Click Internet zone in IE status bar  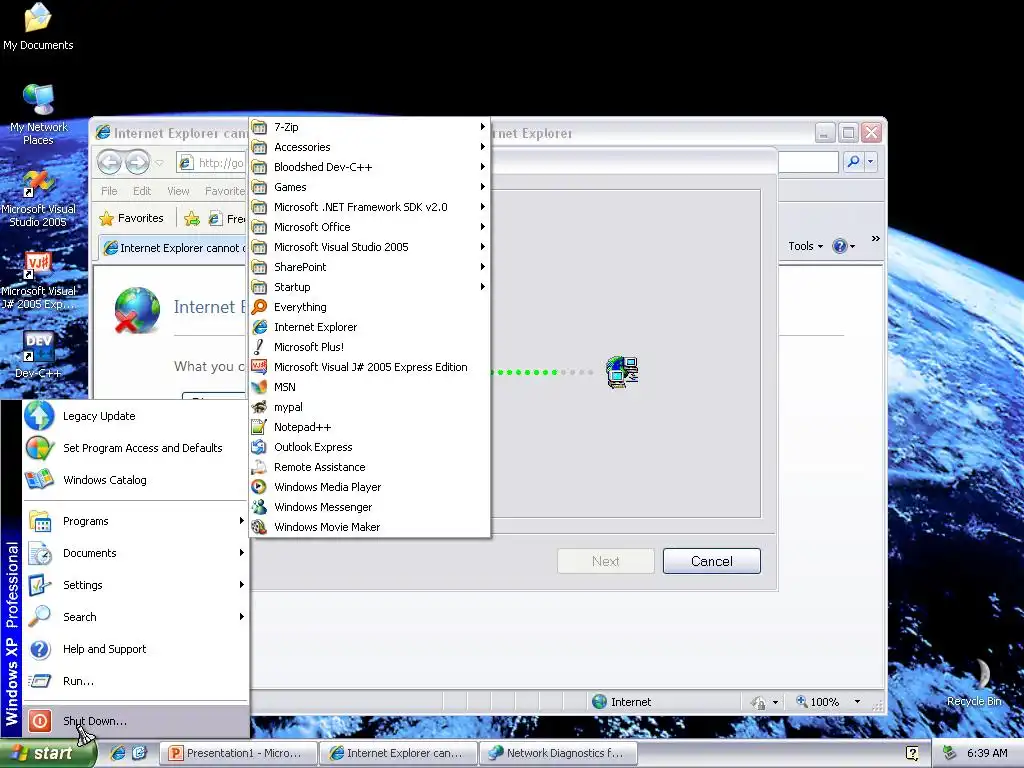point(622,702)
